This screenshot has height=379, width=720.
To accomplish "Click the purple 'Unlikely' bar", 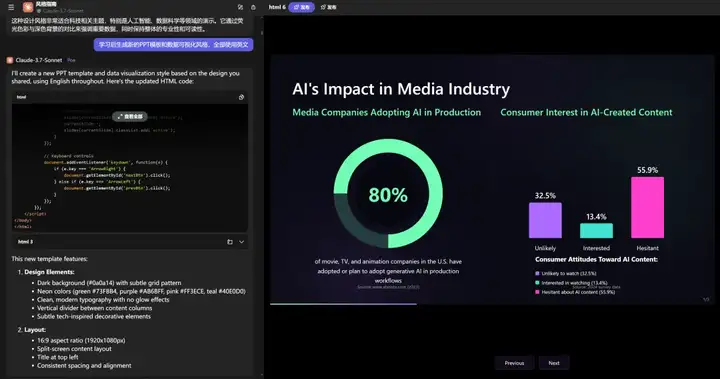I will click(545, 221).
